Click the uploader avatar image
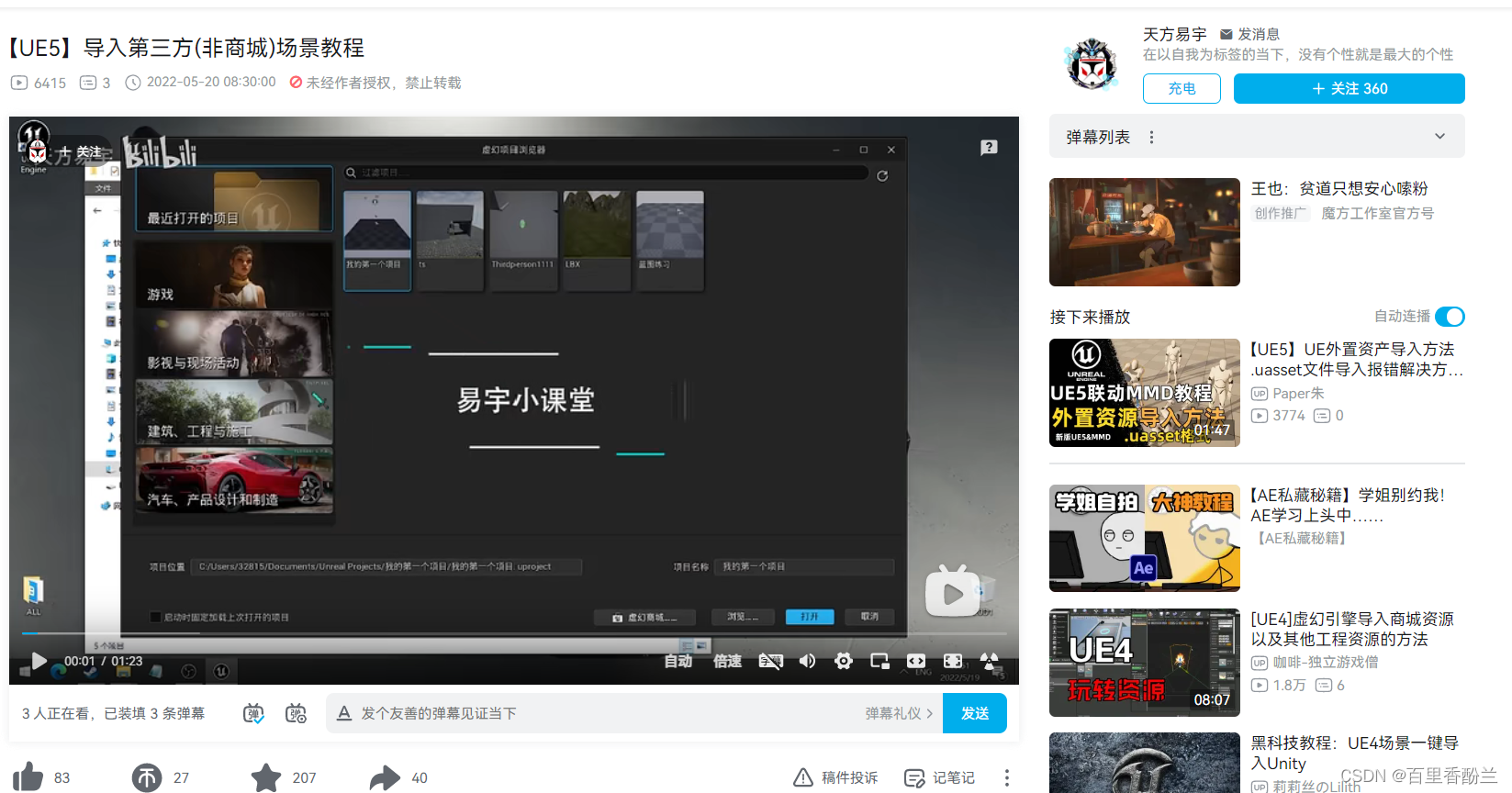Screen dimensions: 1512x793 (x=1092, y=64)
